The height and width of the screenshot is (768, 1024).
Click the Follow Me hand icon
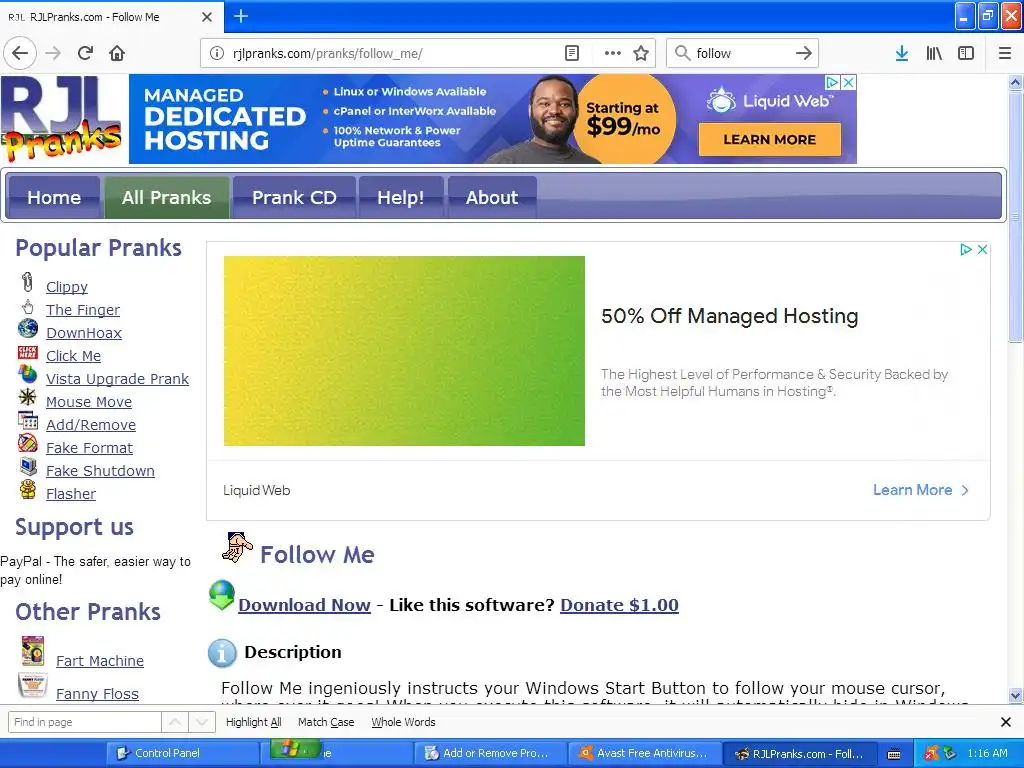pos(237,548)
